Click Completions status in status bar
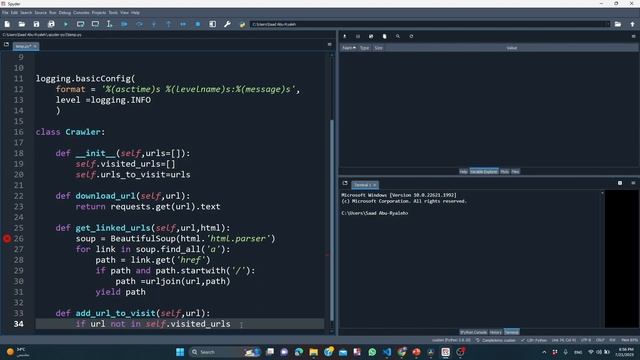This screenshot has width=640, height=360. tap(496, 340)
